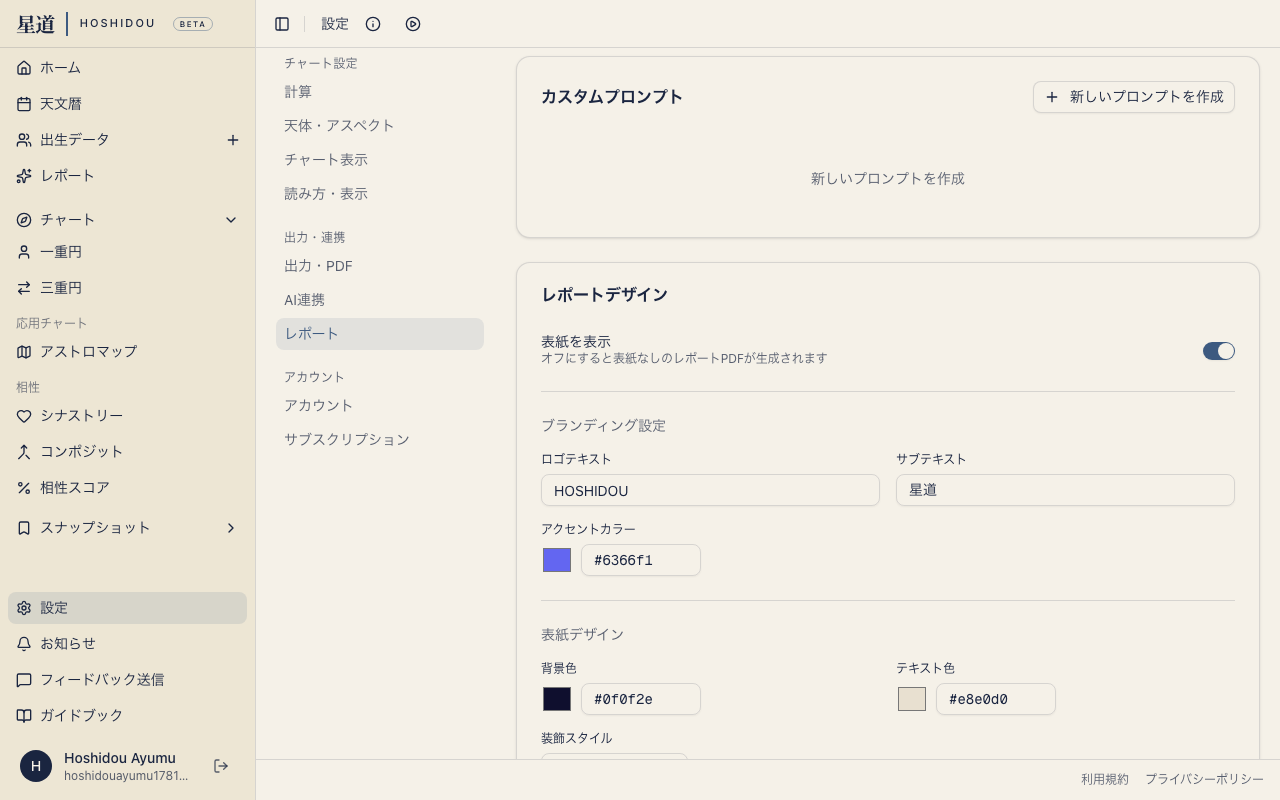Click the open book icon for ガイドブック
The image size is (1280, 800).
click(24, 716)
